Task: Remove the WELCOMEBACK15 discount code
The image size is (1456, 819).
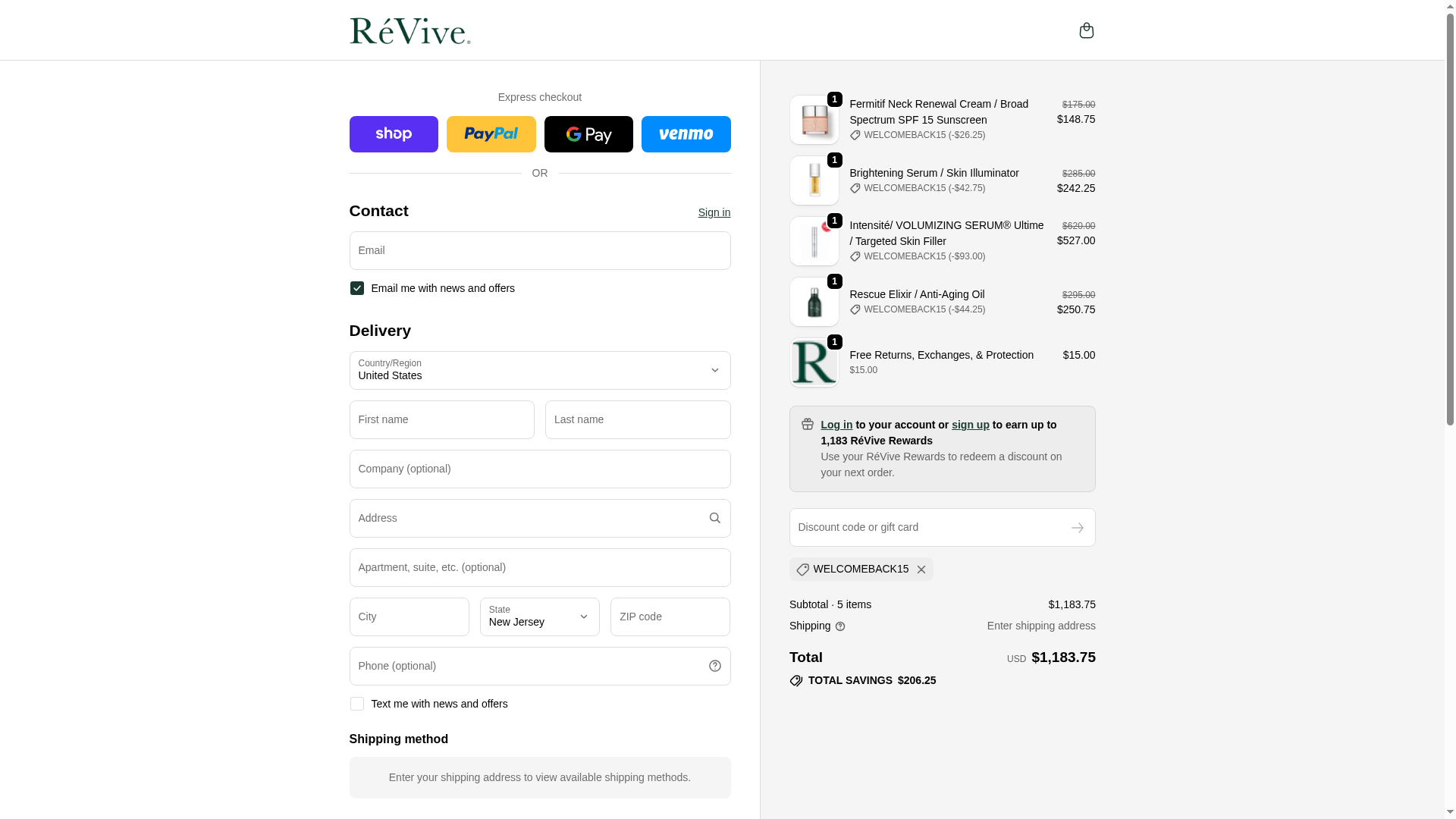Action: 921,570
